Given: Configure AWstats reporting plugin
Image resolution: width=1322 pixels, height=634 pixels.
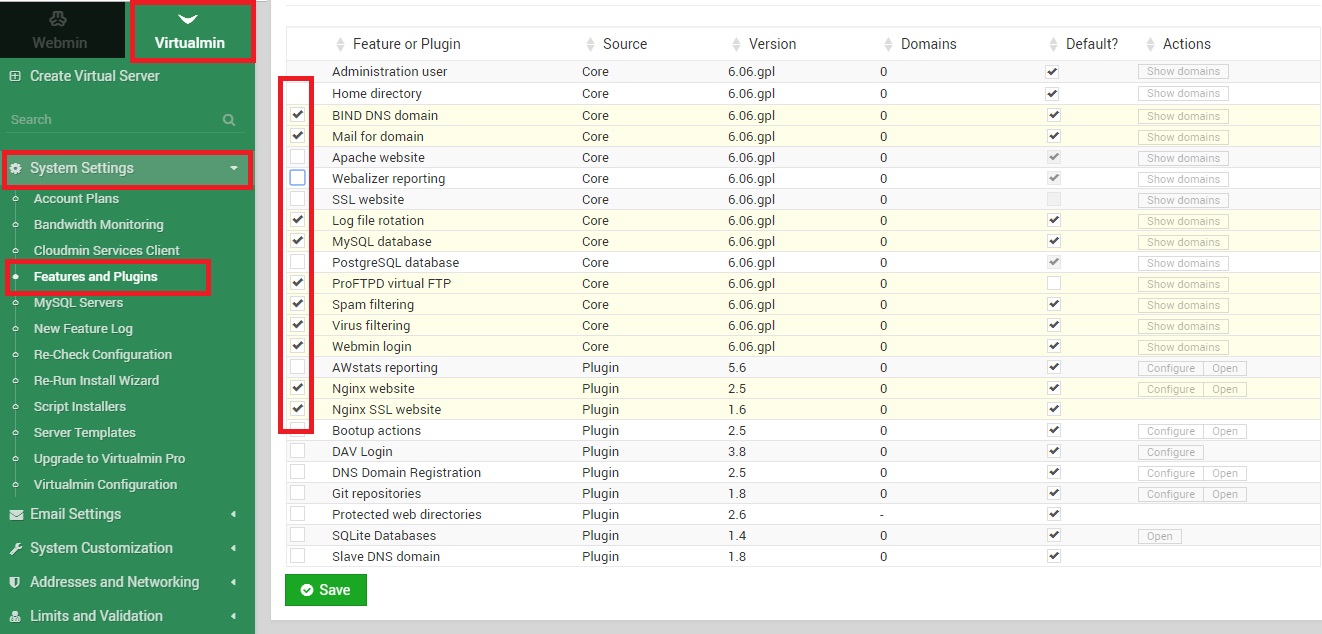Looking at the screenshot, I should (1170, 368).
